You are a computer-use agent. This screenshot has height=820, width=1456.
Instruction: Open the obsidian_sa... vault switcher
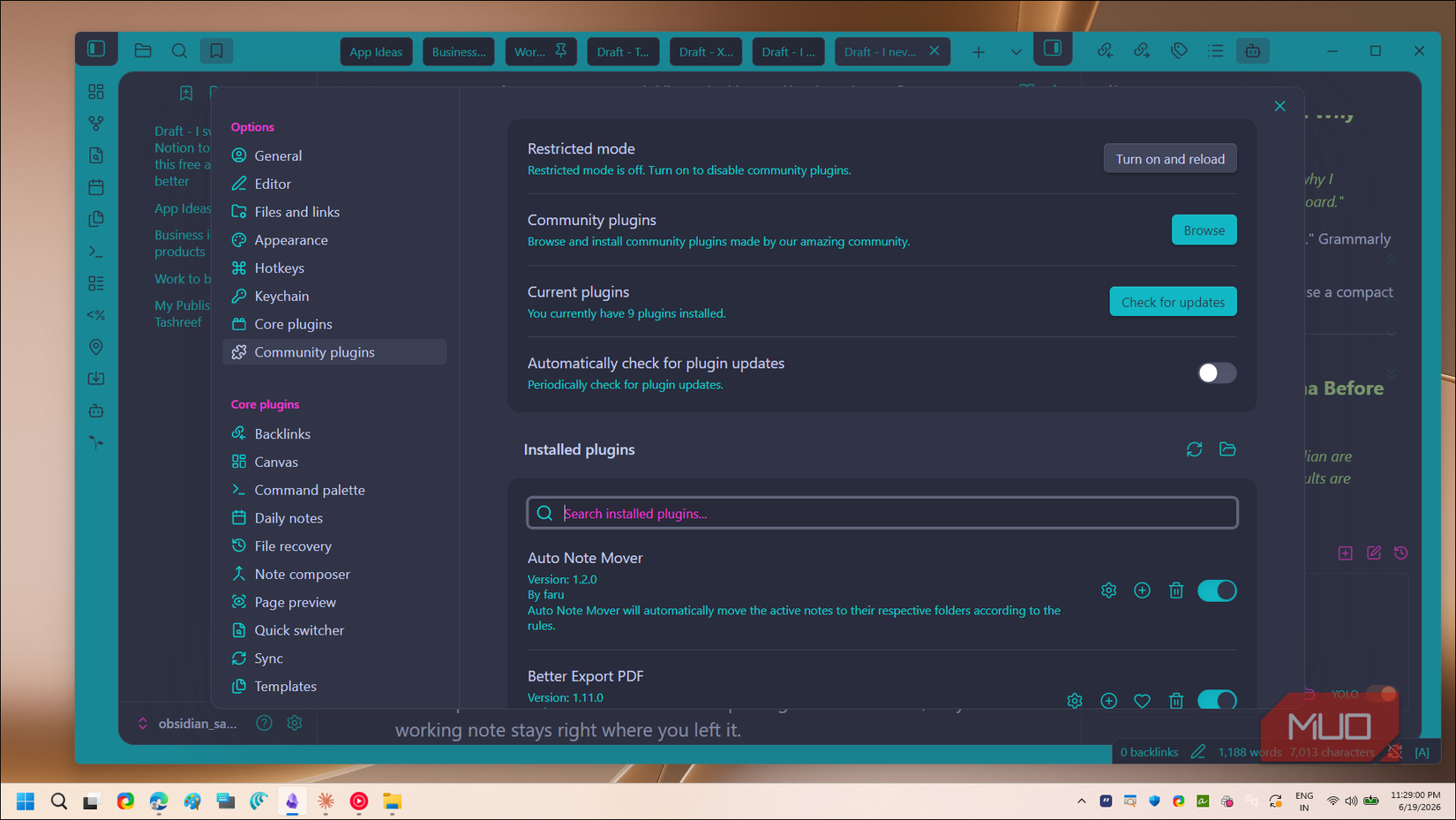[186, 723]
